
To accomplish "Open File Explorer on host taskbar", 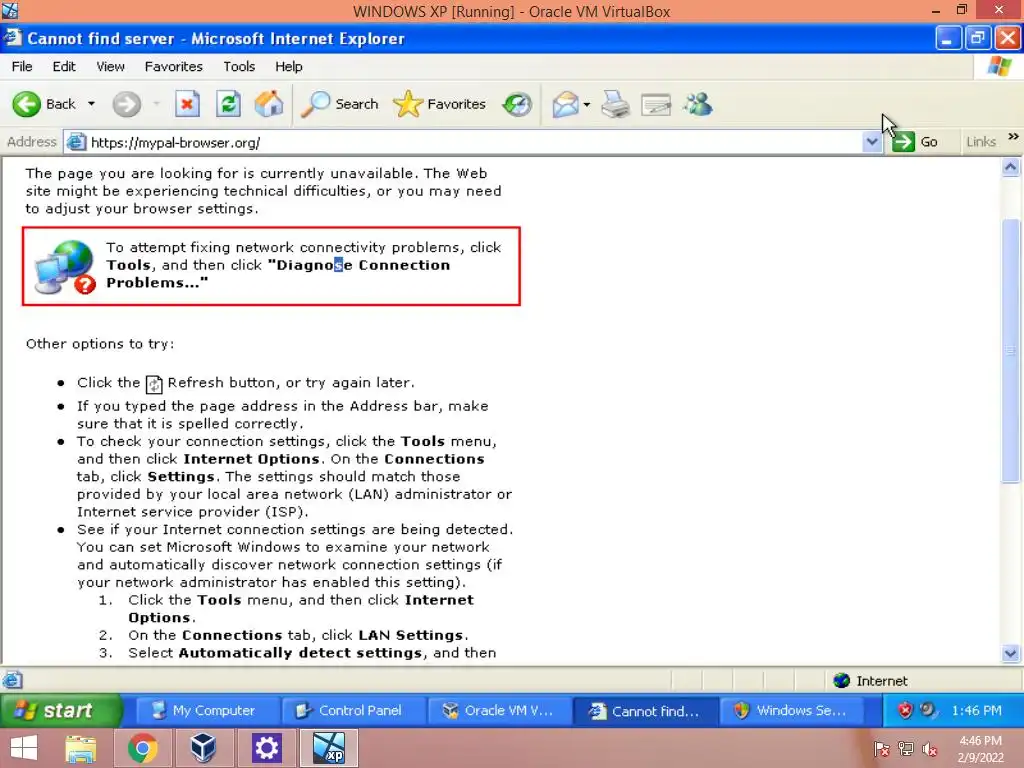I will click(81, 748).
